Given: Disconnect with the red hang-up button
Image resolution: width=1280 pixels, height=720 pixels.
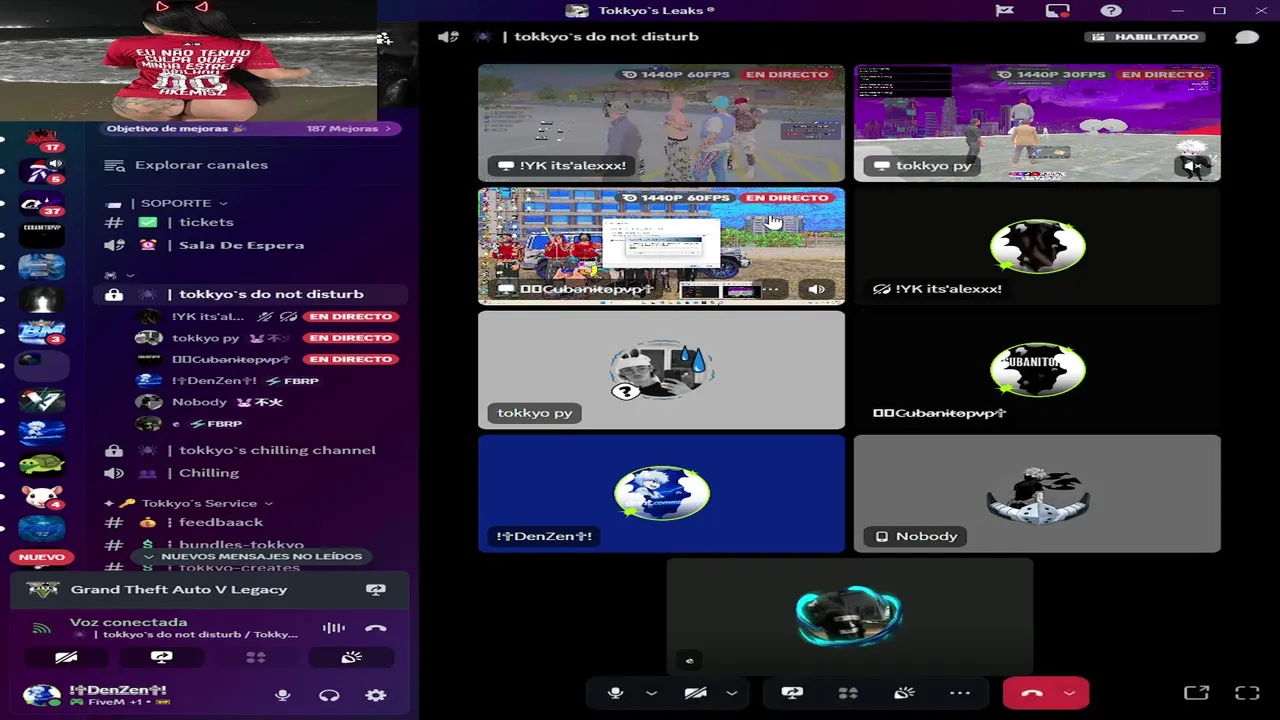Looking at the screenshot, I should [x=1032, y=693].
